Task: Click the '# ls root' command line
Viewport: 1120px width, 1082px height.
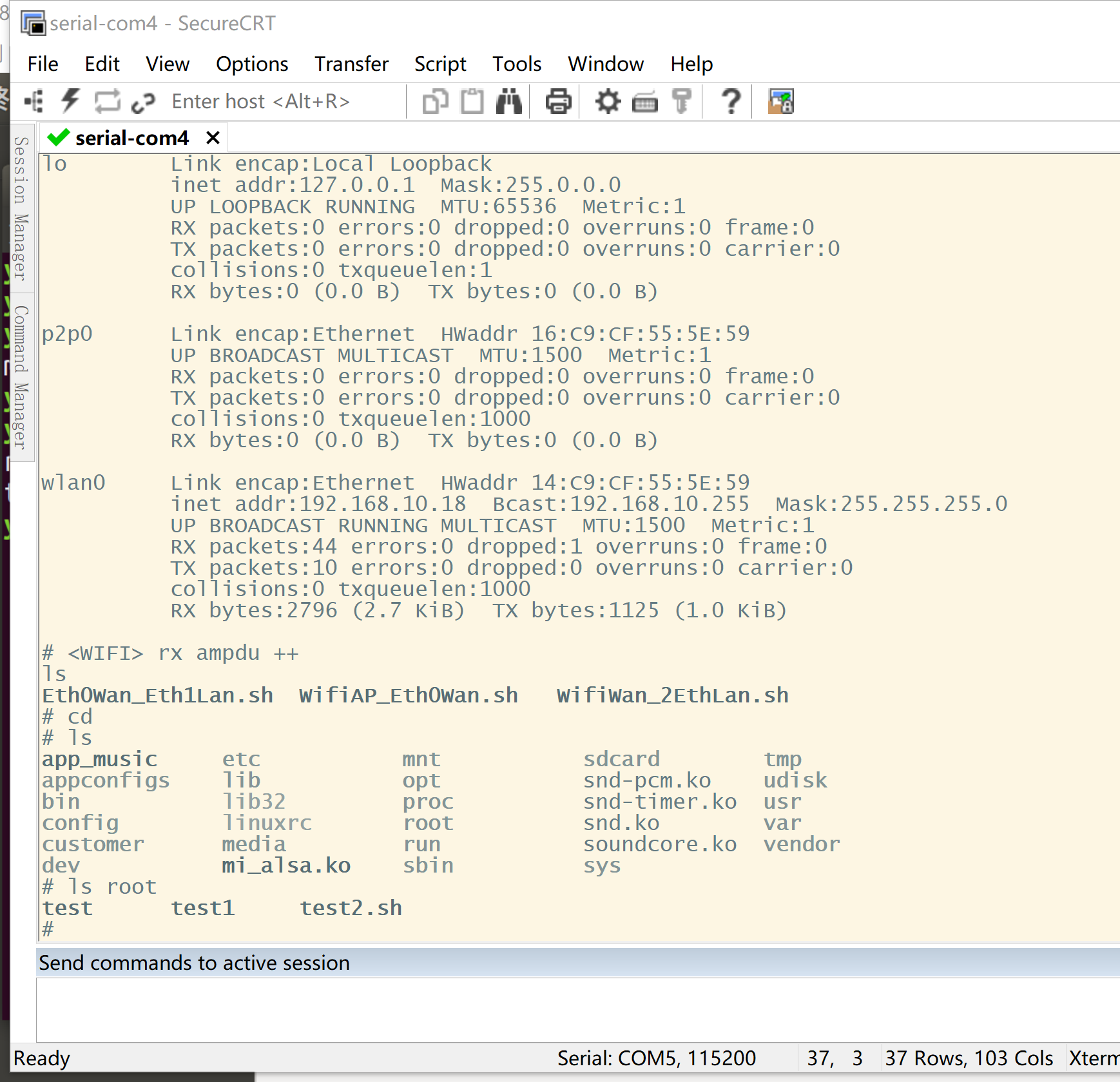Action: point(99,887)
